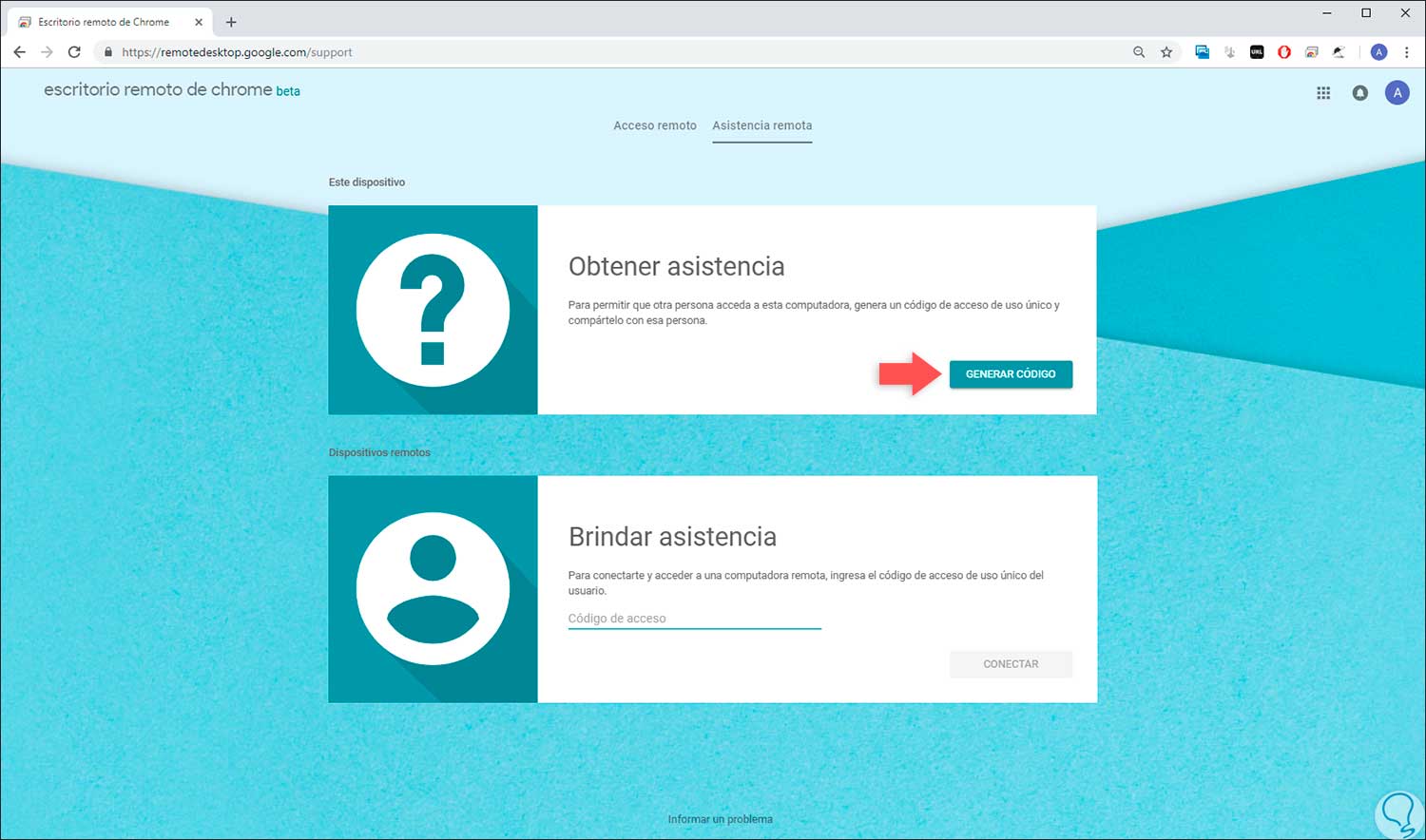Image resolution: width=1426 pixels, height=840 pixels.
Task: Select the Asistencia remota tab
Action: 762,125
